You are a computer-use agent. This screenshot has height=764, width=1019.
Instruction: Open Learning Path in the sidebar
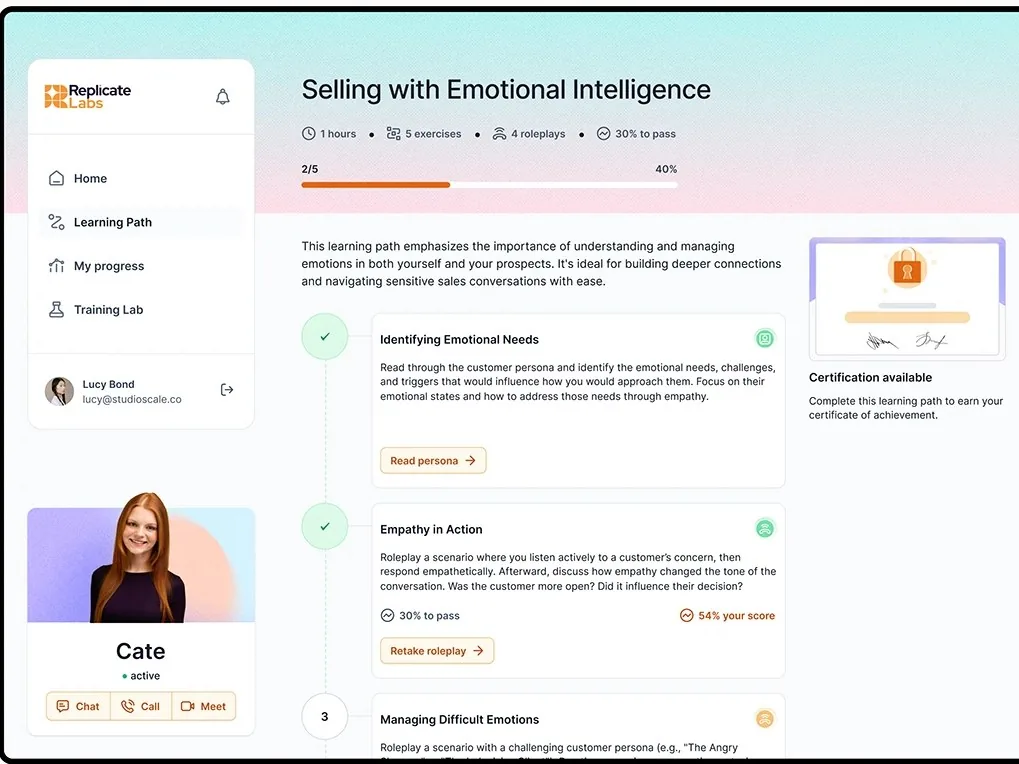tap(140, 222)
